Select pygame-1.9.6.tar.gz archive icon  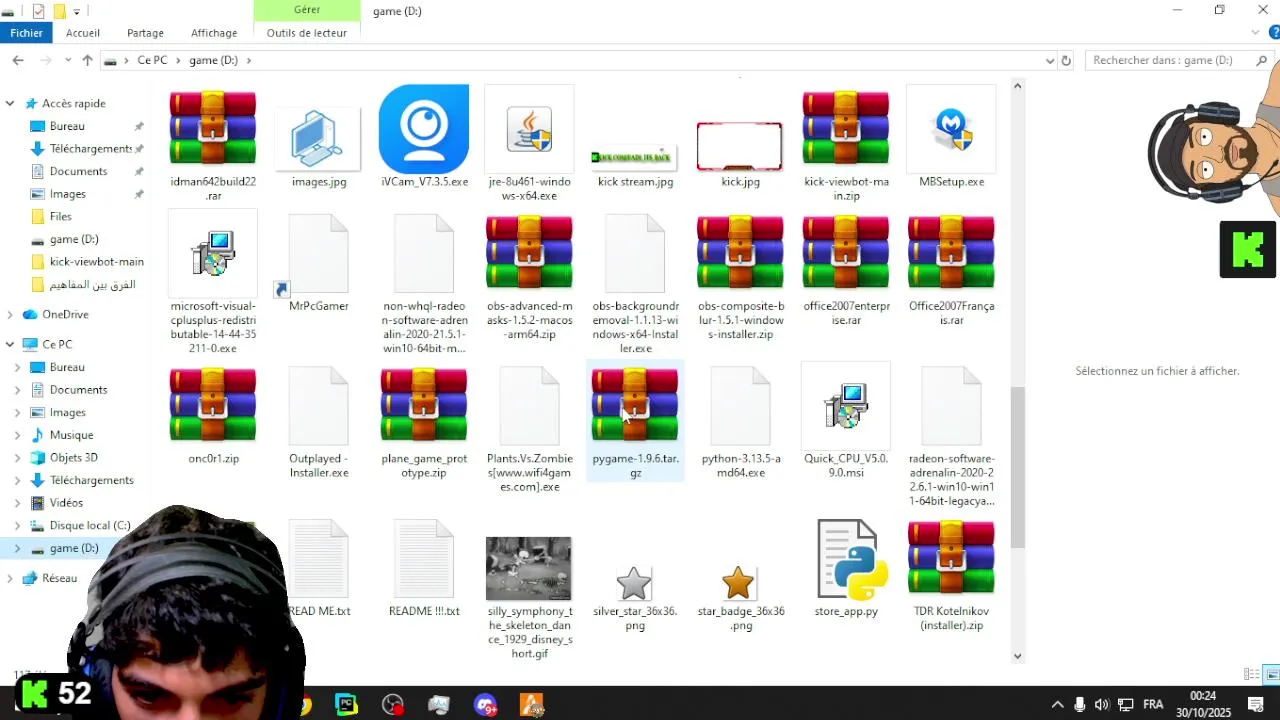(x=635, y=405)
